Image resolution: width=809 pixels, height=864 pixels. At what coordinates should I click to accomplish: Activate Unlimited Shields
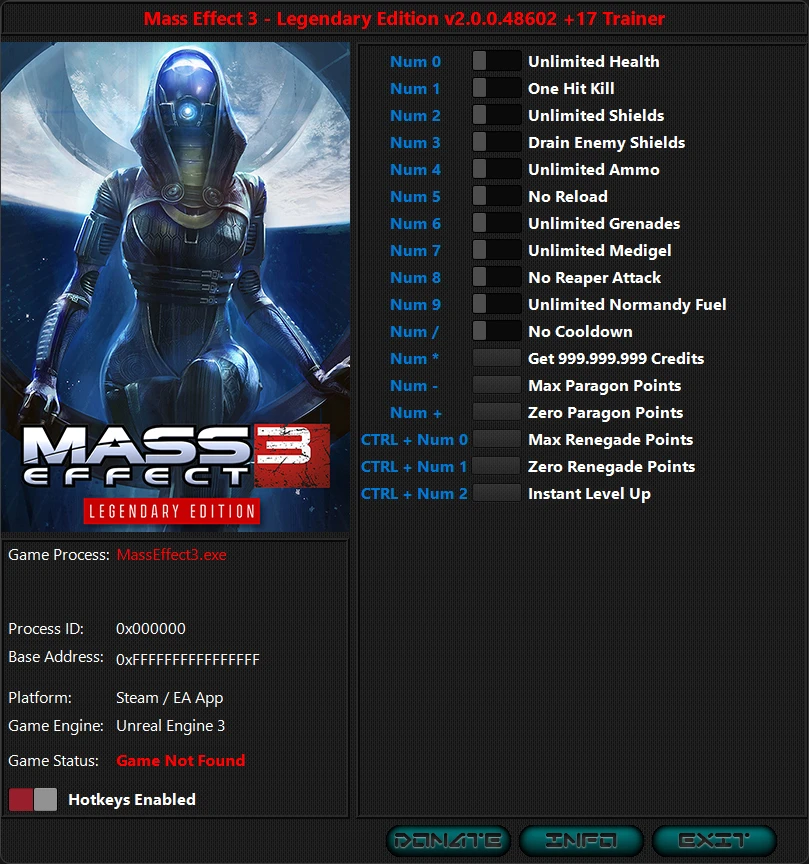point(497,115)
